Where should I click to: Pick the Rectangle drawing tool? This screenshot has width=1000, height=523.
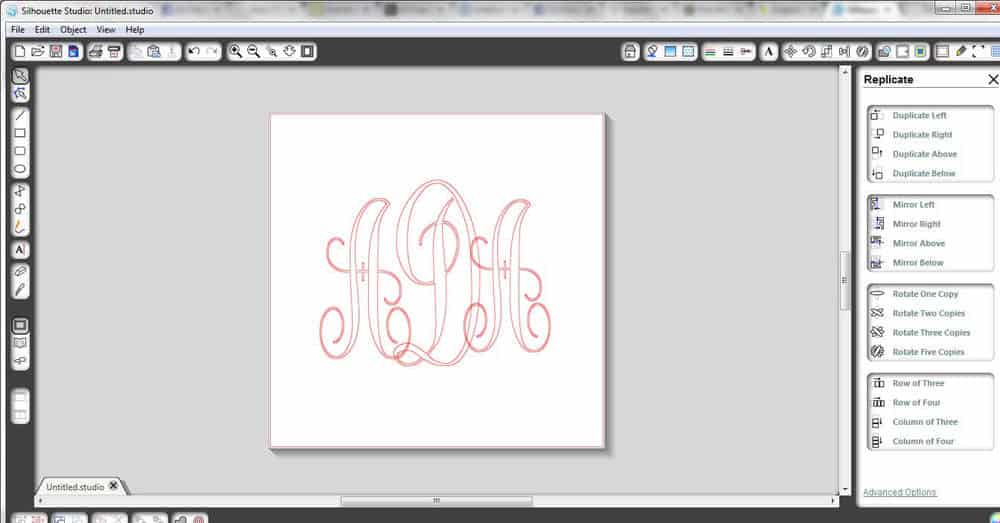pos(20,133)
